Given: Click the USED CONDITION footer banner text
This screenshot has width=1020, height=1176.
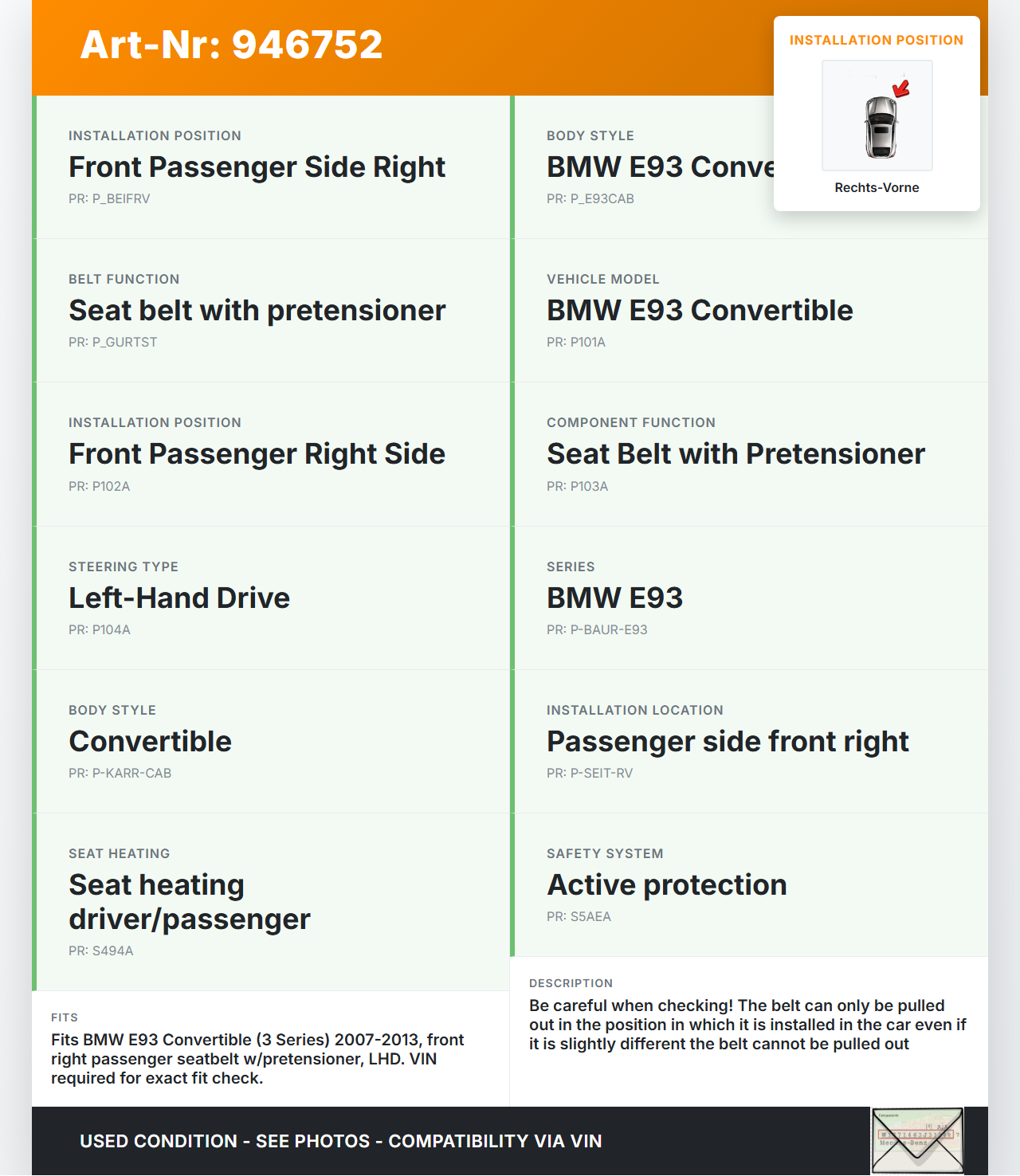Looking at the screenshot, I should click(x=340, y=1141).
